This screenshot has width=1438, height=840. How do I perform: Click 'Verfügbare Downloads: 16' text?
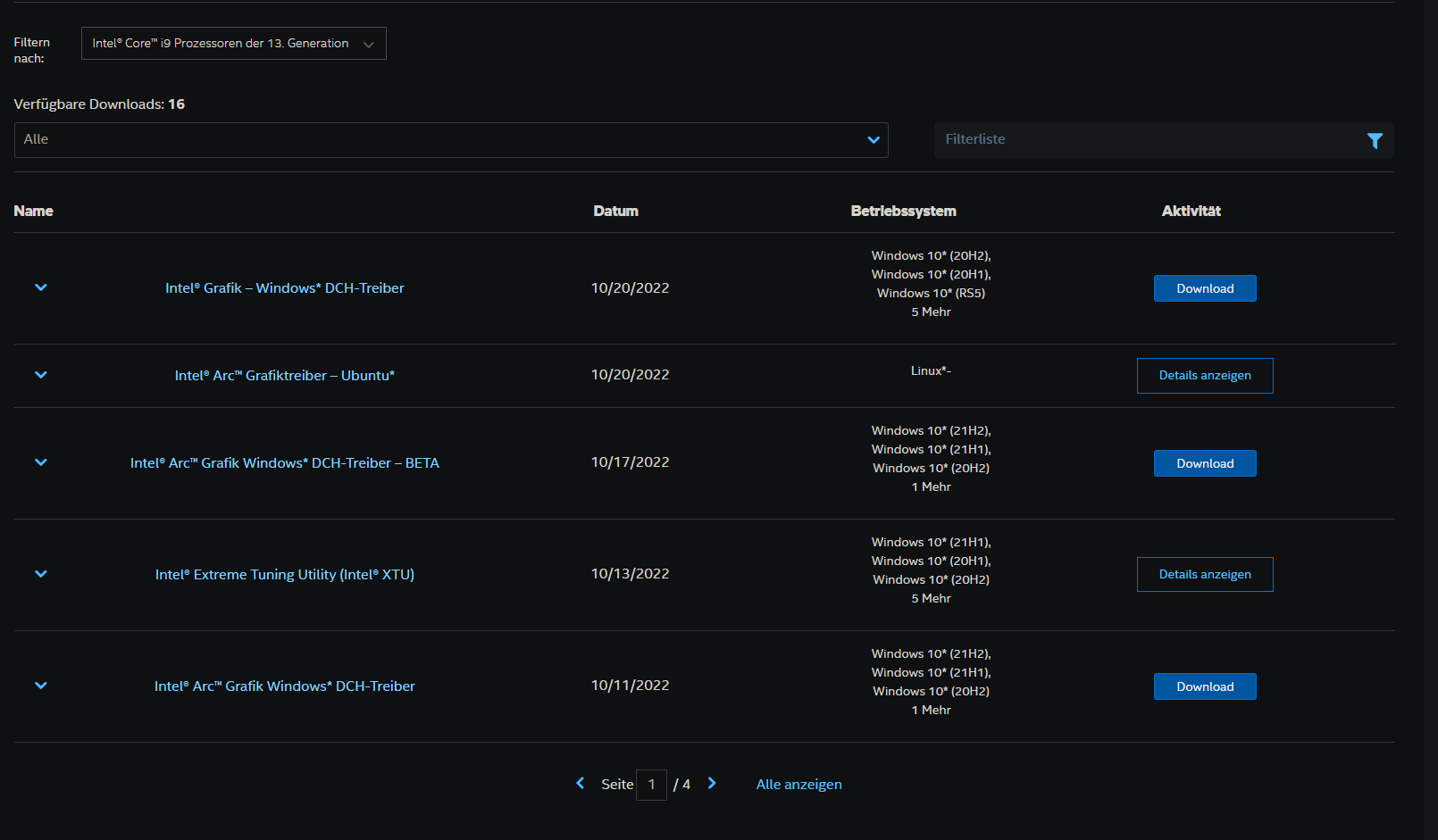click(x=100, y=104)
